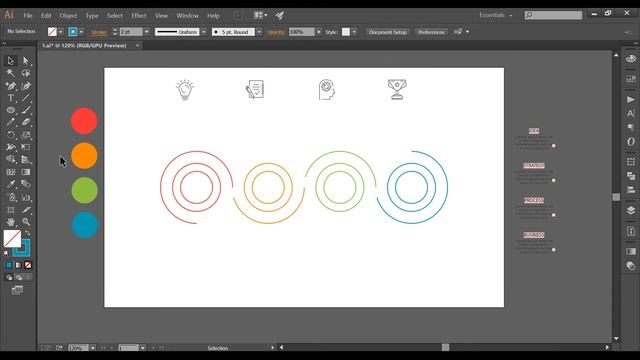Screen dimensions: 640x360
Task: Choose the Magic Wand tool
Action: click(x=11, y=73)
